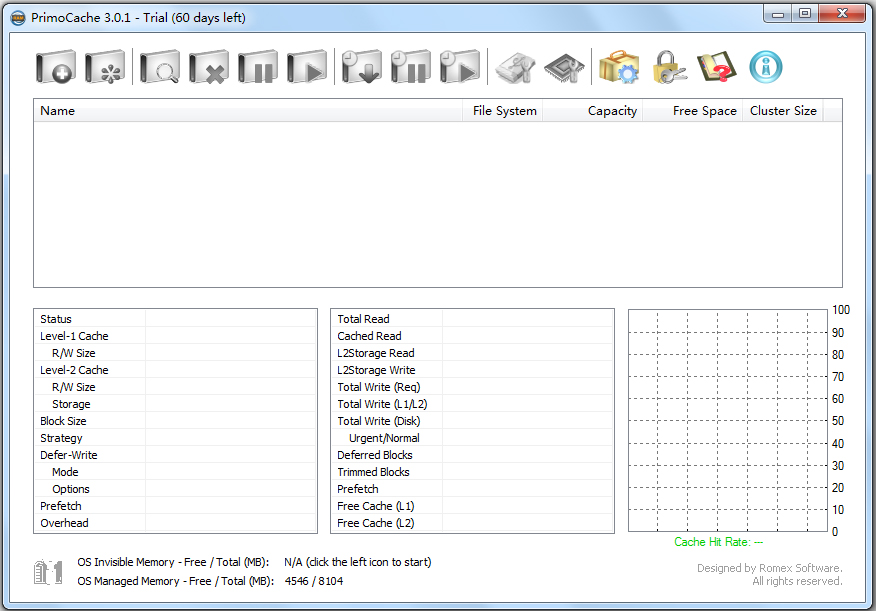Close the PrimoCache window

pos(842,14)
